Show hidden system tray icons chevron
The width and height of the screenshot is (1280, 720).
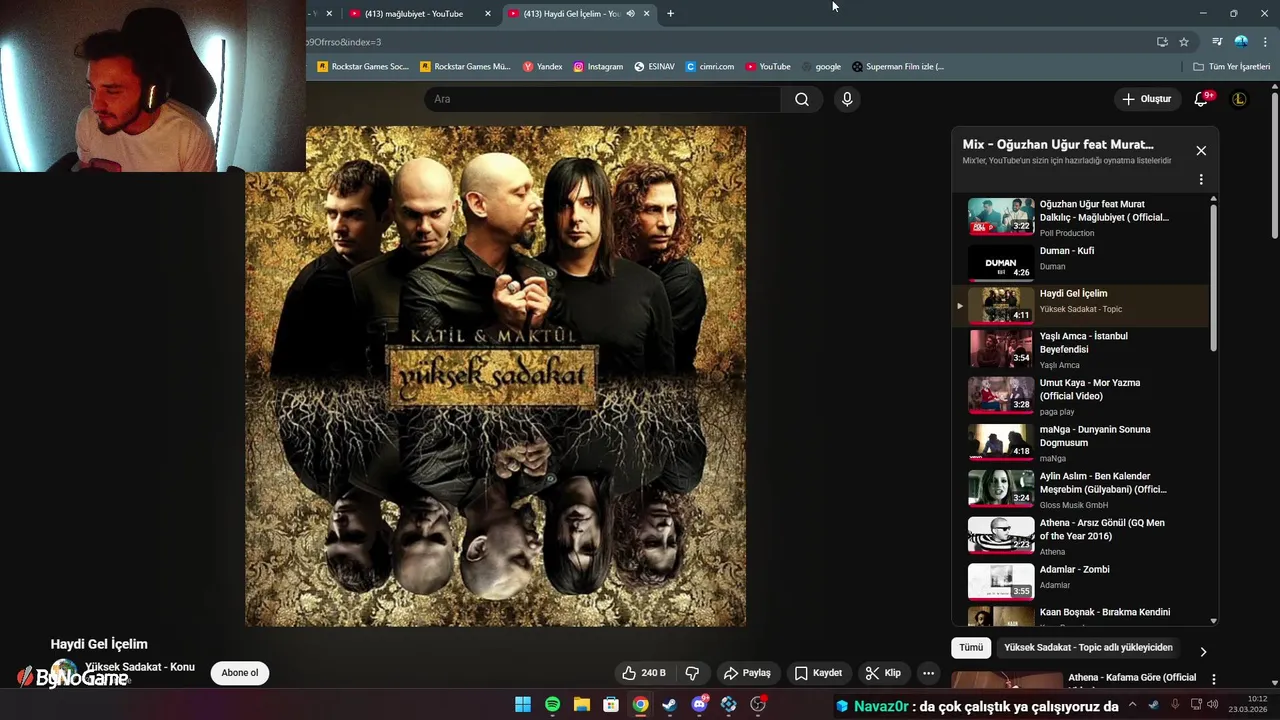click(1133, 705)
